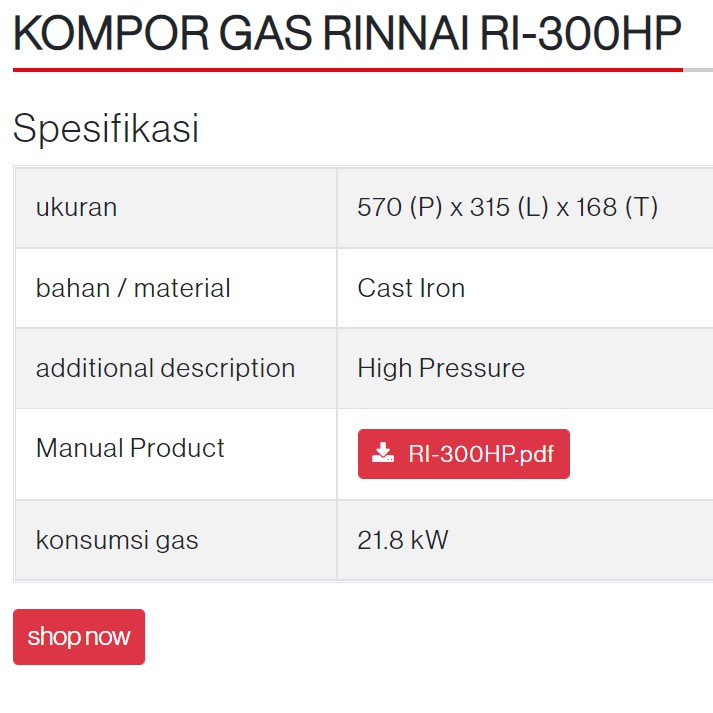Select the Spesifikasi section heading
Screen dimensions: 713x713
(106, 128)
